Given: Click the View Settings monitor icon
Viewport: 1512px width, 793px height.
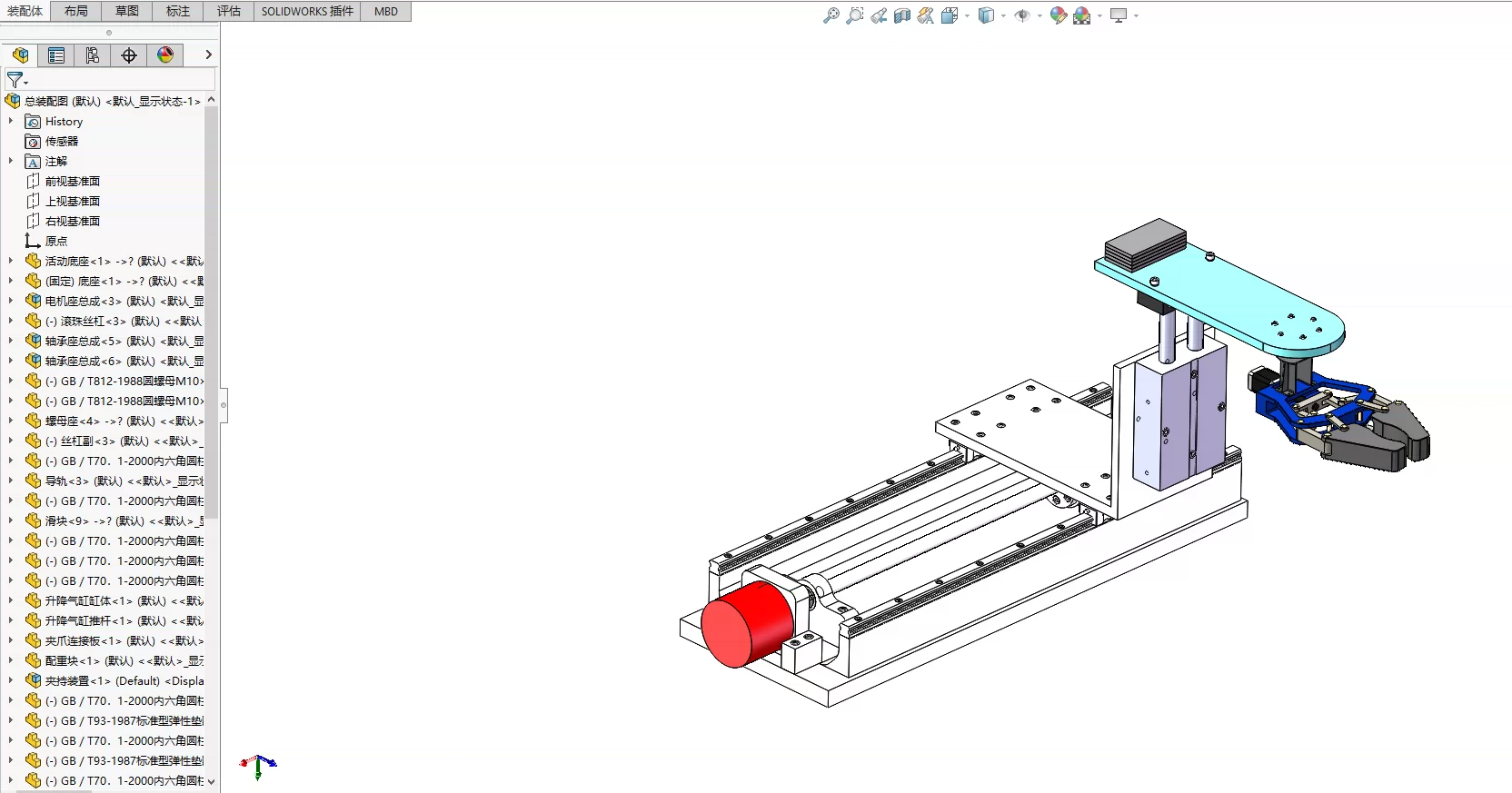Looking at the screenshot, I should coord(1119,15).
